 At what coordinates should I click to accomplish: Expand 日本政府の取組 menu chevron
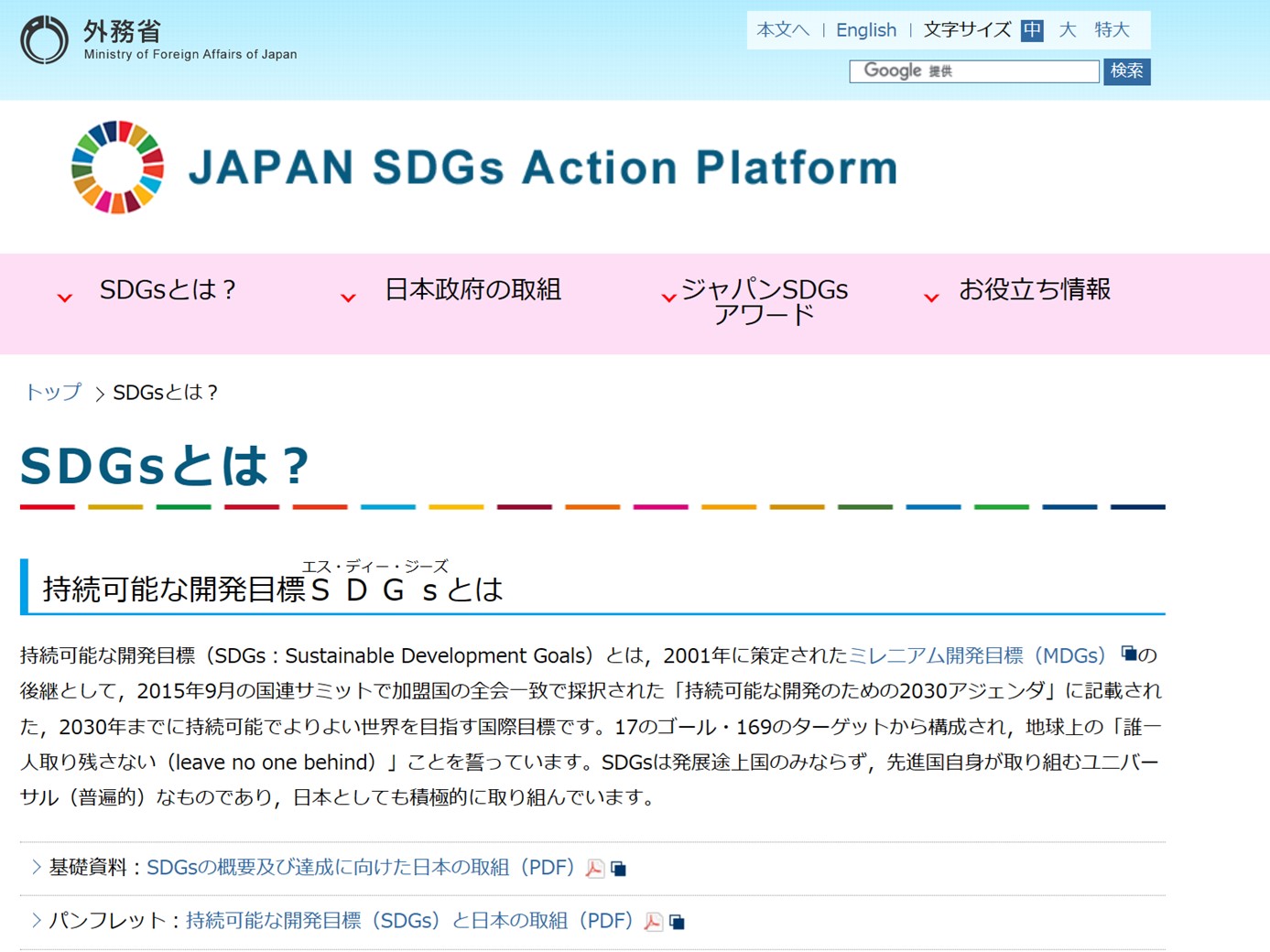348,297
